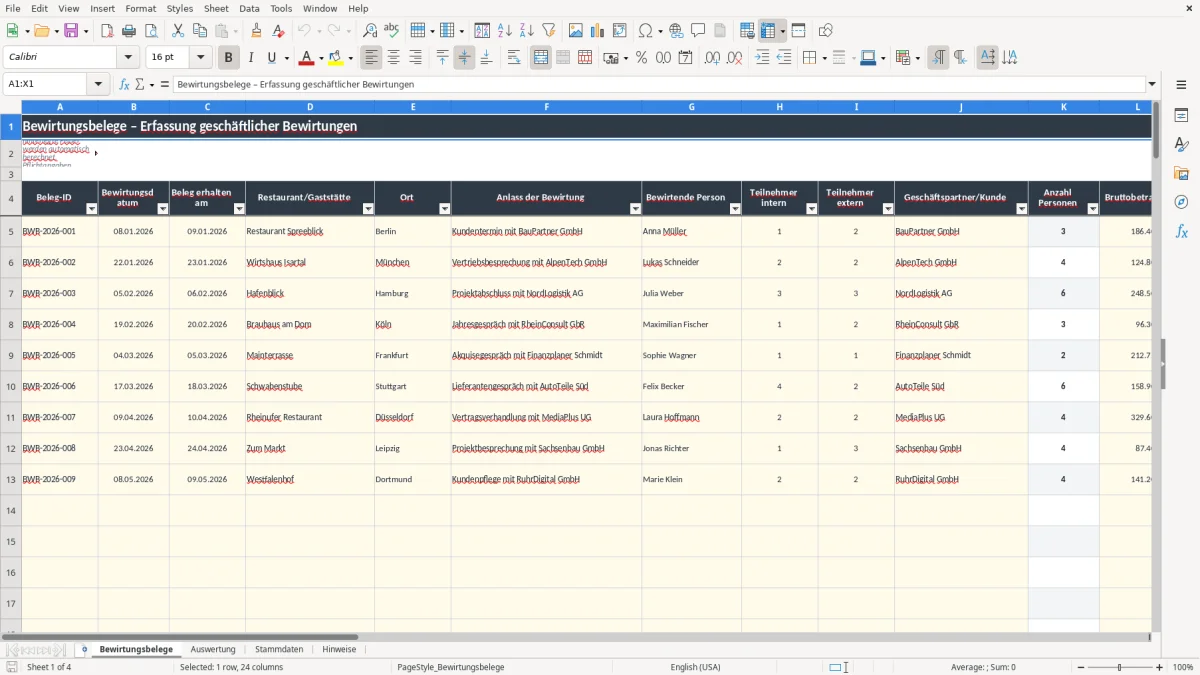Format as Percent icon

click(641, 58)
